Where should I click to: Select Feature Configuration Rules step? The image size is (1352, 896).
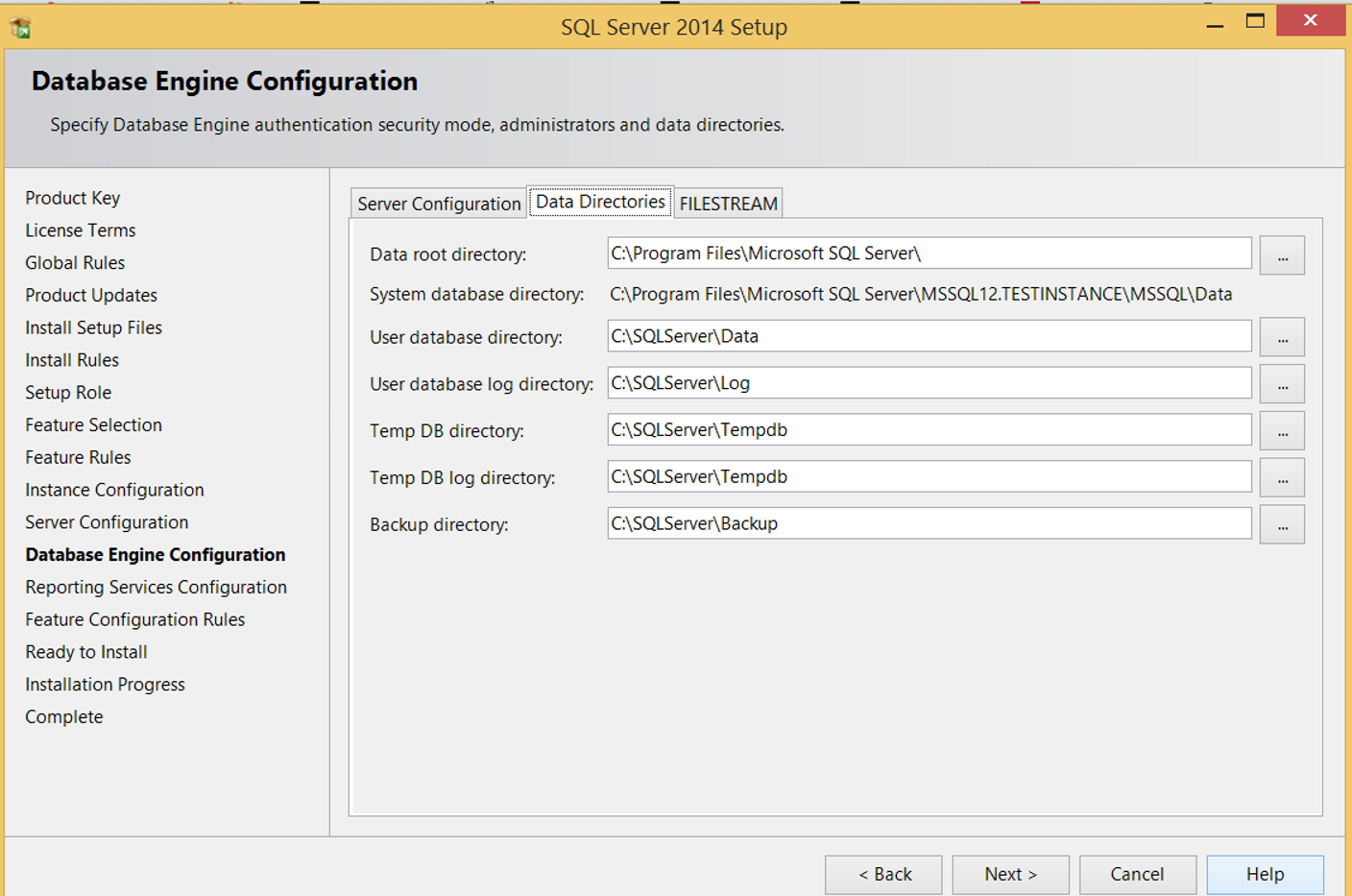(135, 619)
